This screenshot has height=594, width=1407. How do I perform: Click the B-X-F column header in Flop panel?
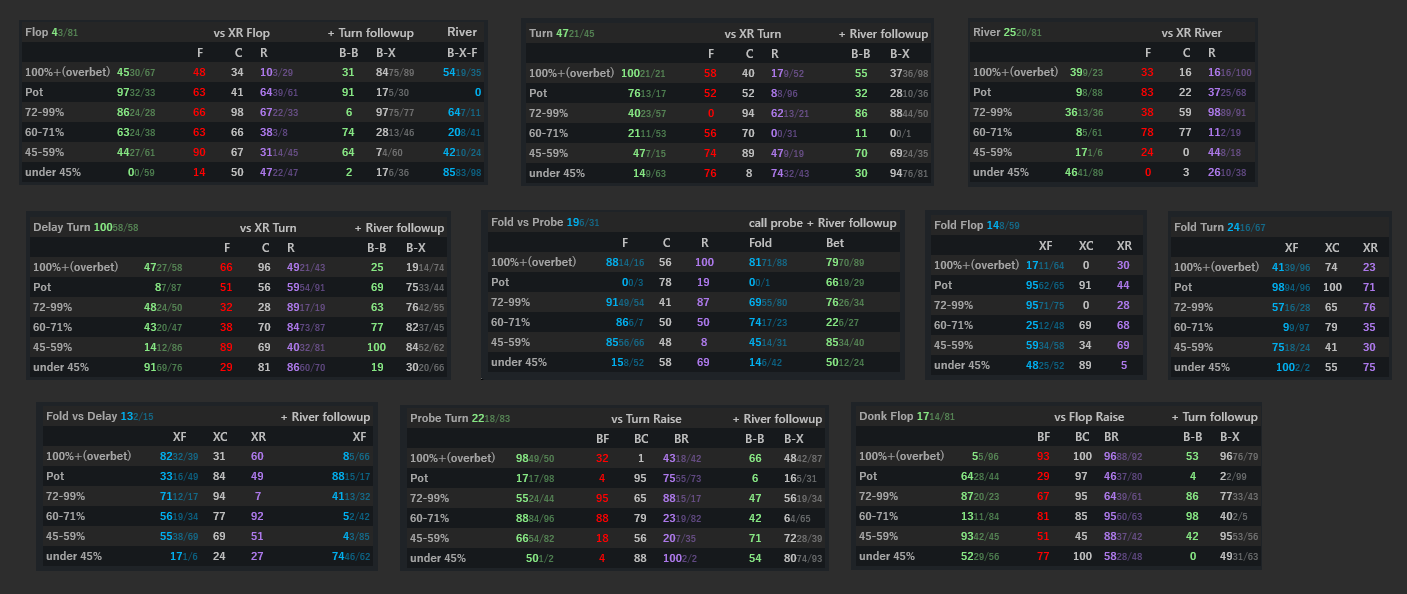click(x=462, y=53)
